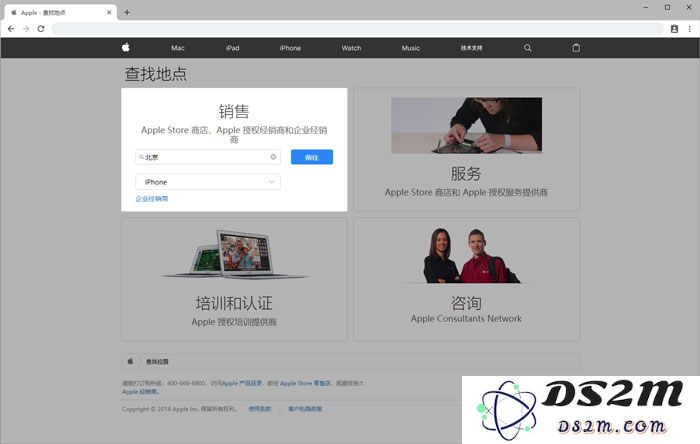Open a new browser tab
The height and width of the screenshot is (444, 700).
[127, 12]
